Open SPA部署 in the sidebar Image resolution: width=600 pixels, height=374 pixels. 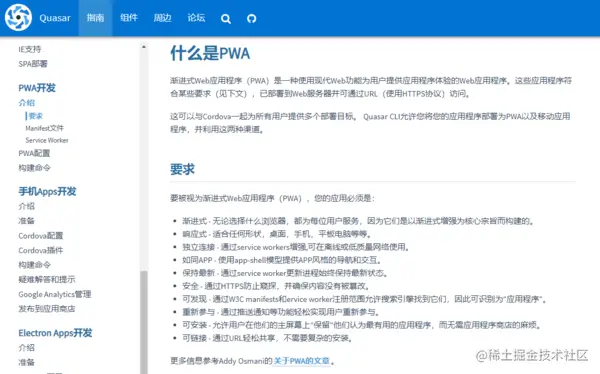(33, 64)
